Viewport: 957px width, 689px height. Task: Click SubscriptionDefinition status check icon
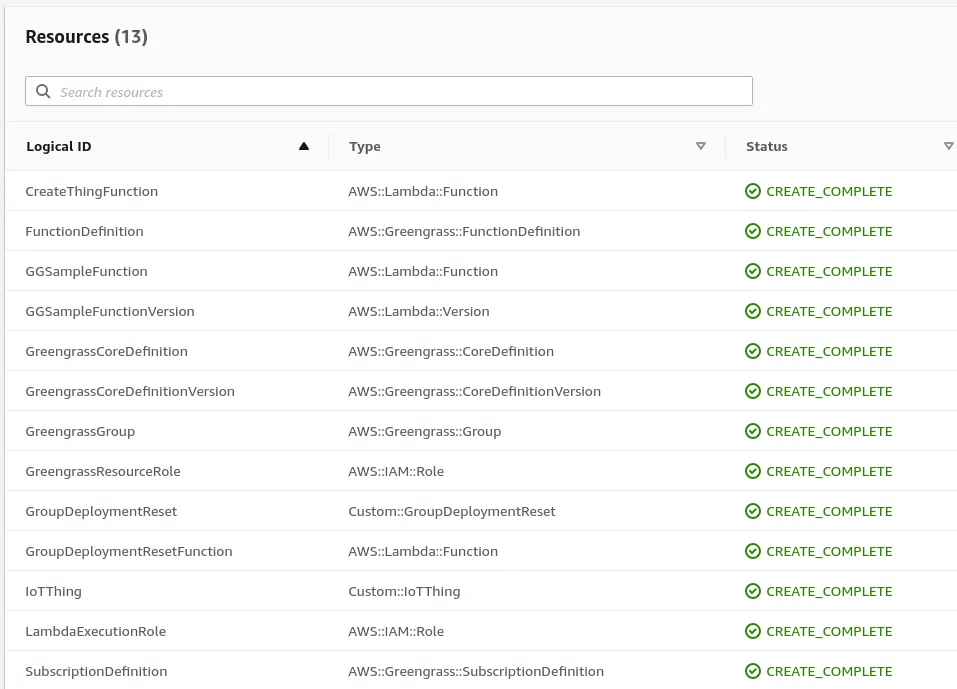coord(753,671)
